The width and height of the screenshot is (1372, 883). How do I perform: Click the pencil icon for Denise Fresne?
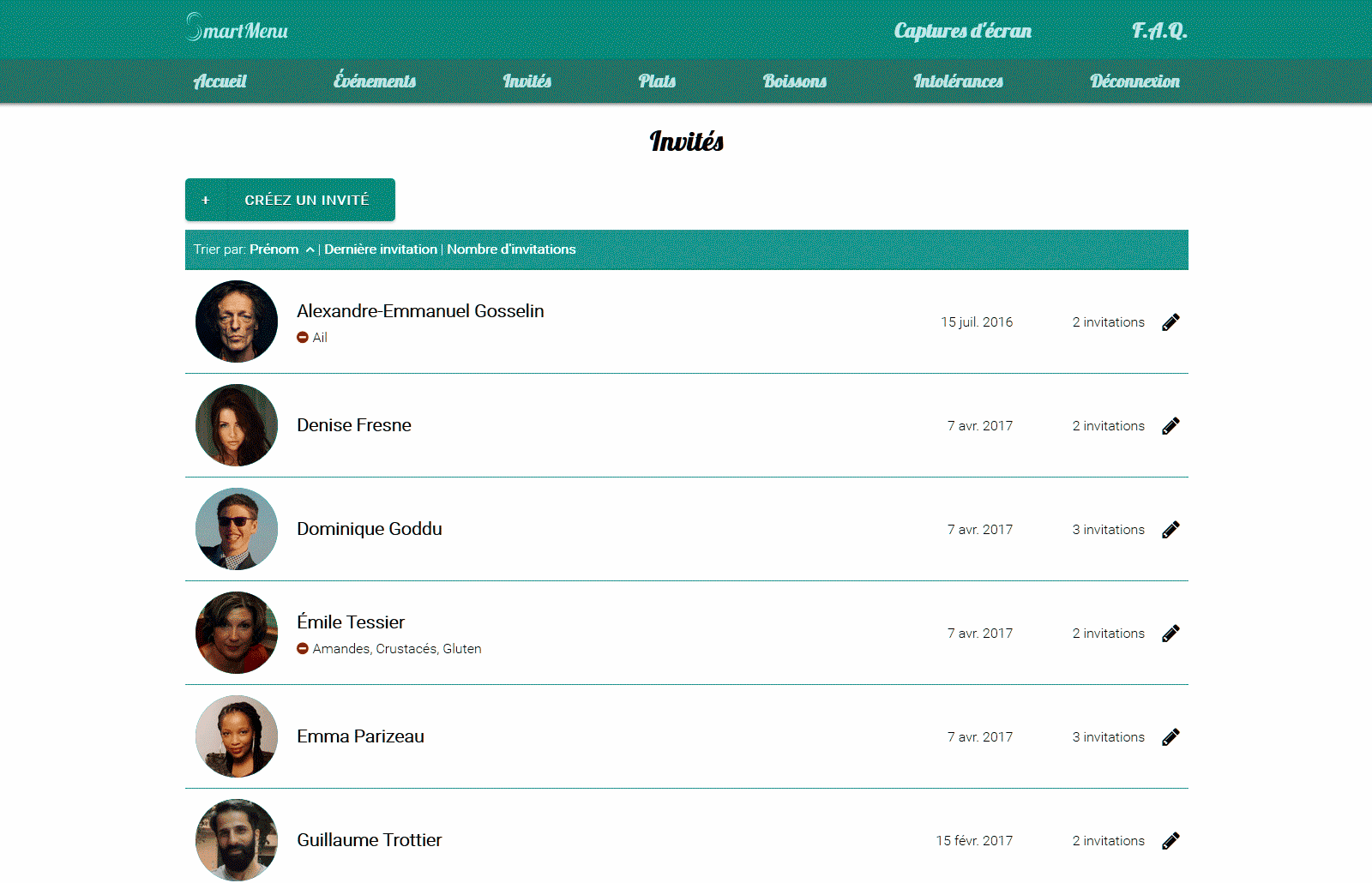[x=1170, y=426]
